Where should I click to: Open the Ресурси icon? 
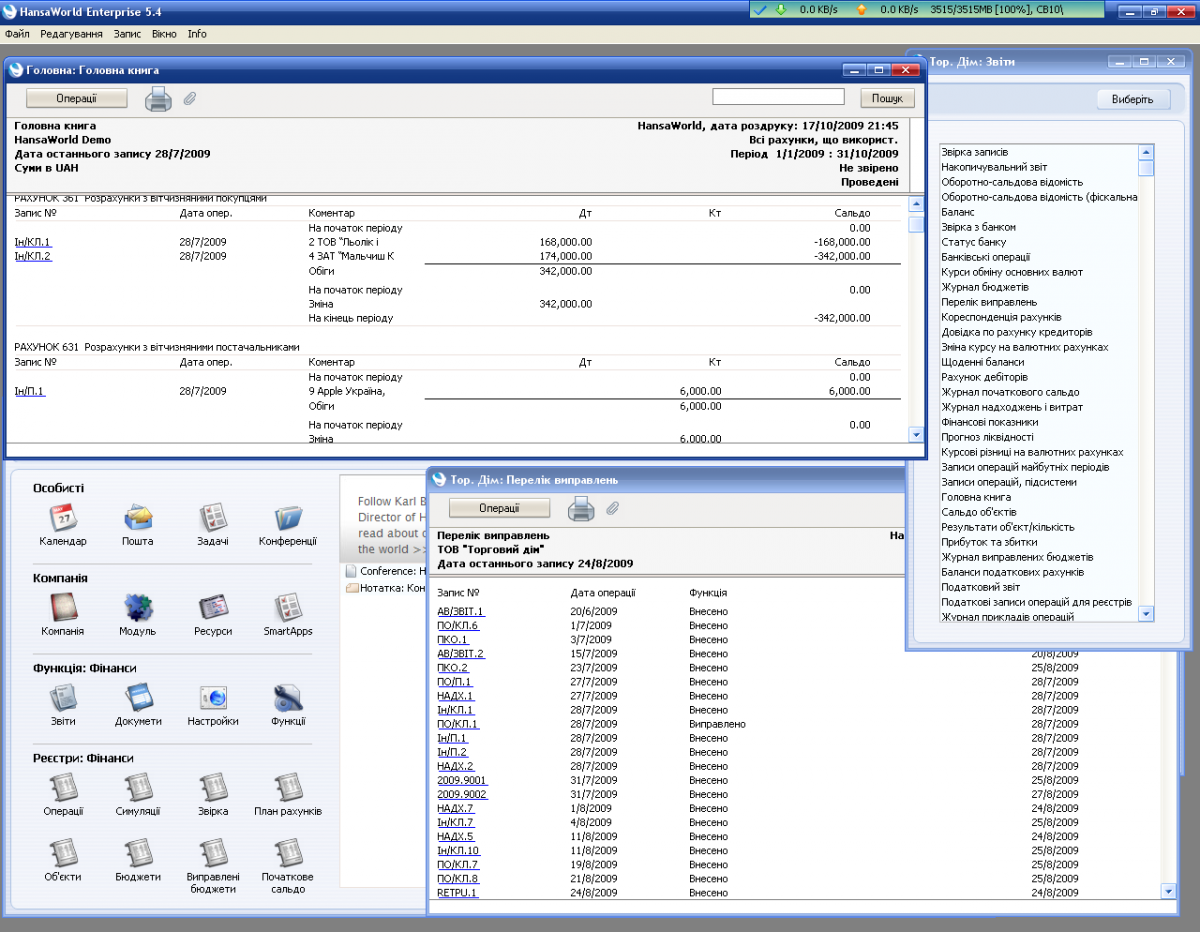213,607
